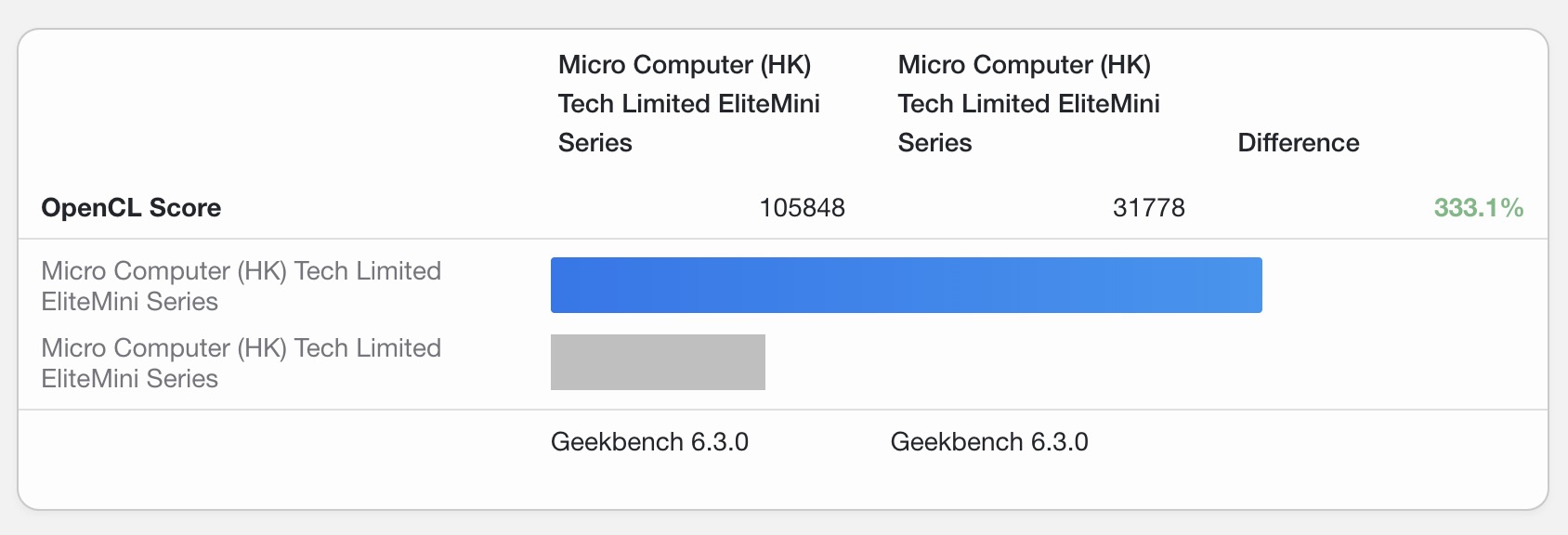This screenshot has height=535, width=1568.
Task: Click the right Geekbench 6.3.0 version label
Action: (x=989, y=442)
